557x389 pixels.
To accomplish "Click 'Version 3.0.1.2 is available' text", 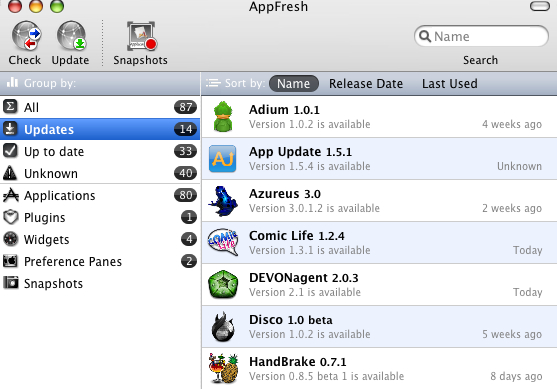I will click(x=314, y=208).
